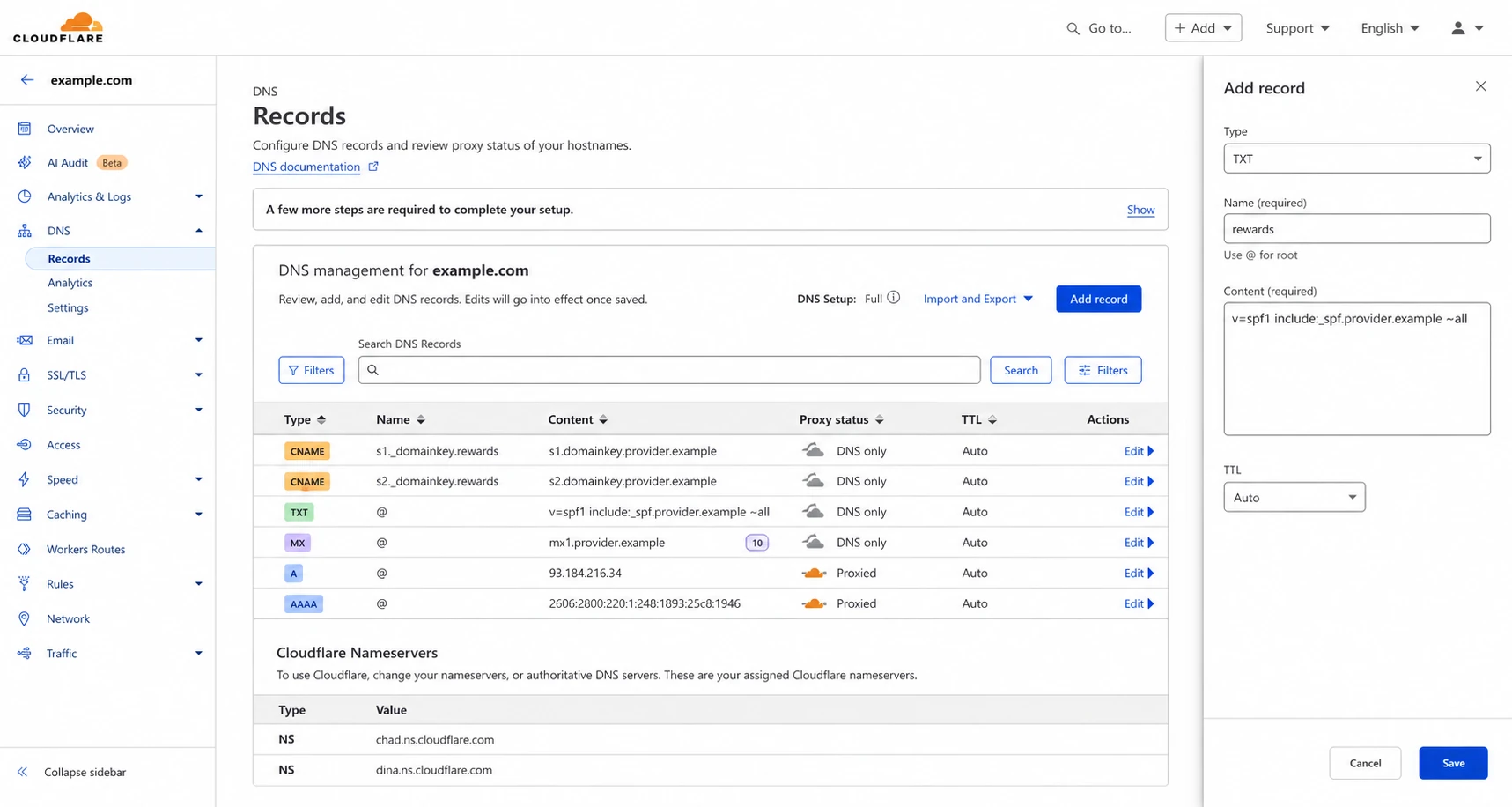Expand the Email sidebar section

coord(199,340)
